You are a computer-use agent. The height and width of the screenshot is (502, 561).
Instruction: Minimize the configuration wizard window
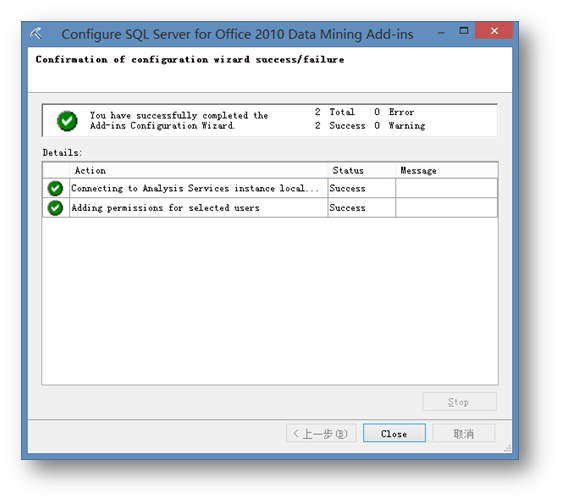point(441,33)
